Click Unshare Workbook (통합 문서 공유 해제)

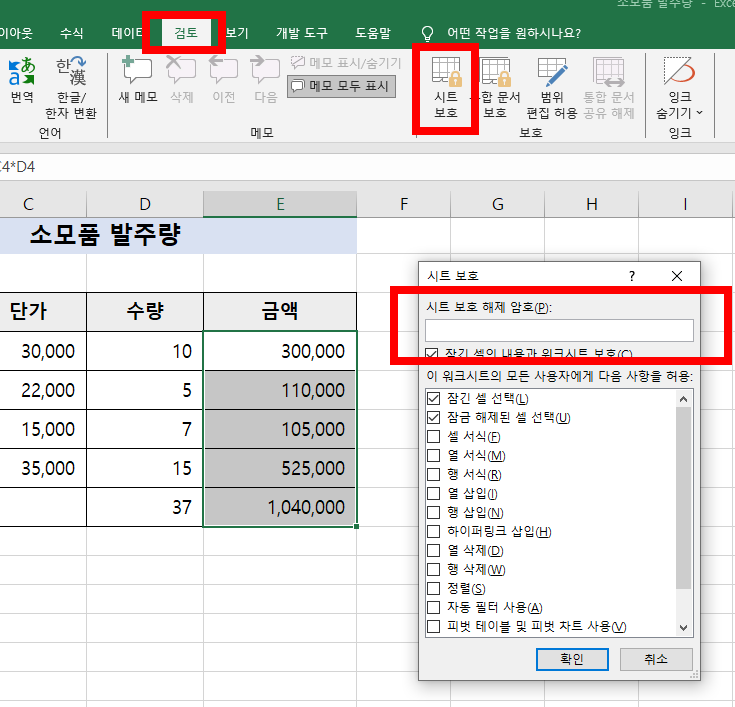(608, 88)
